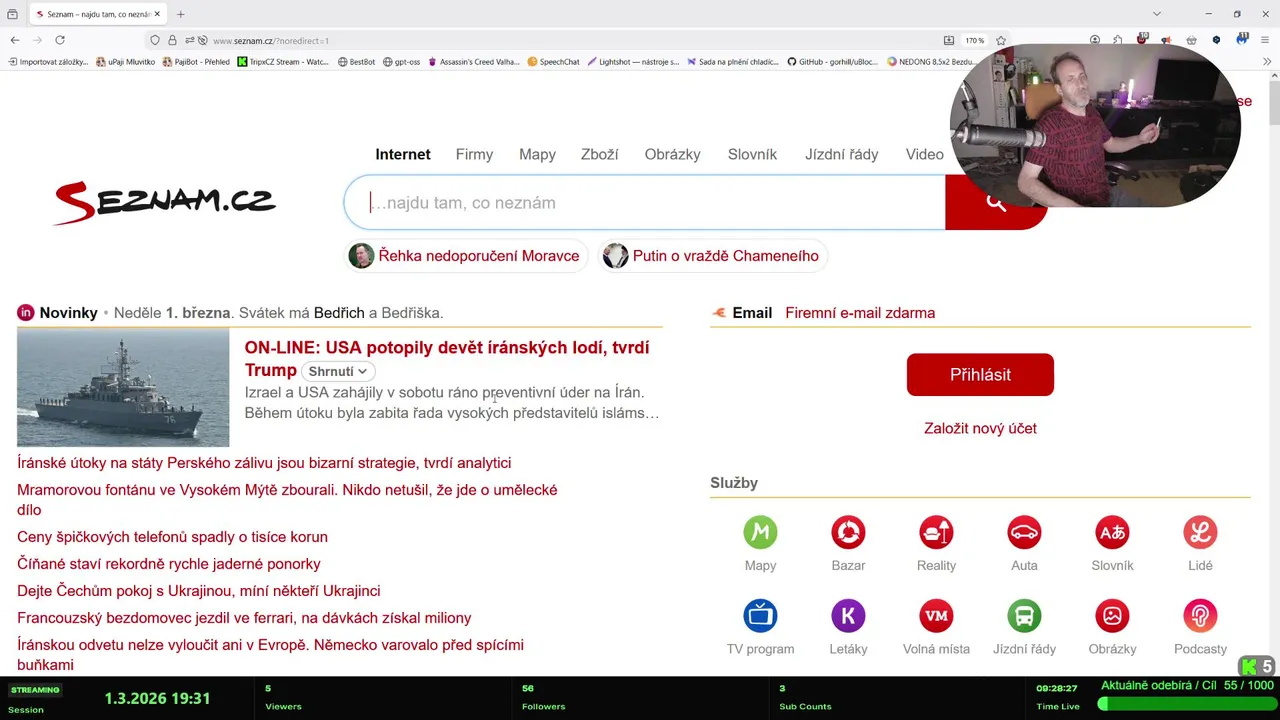Go back with browser back arrow

[x=15, y=40]
